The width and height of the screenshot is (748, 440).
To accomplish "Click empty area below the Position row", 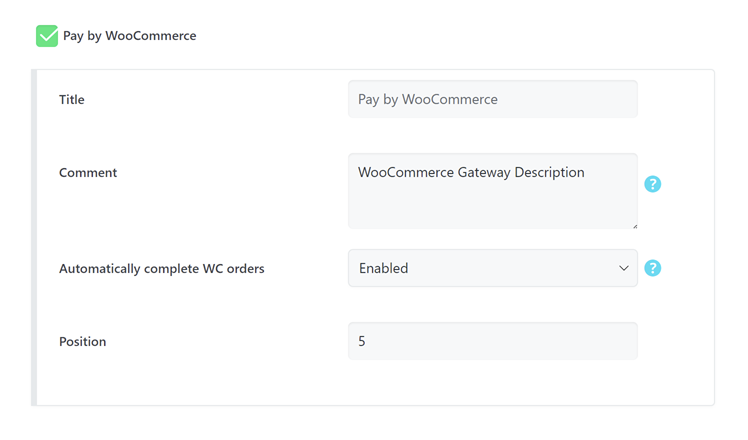I will coord(370,384).
